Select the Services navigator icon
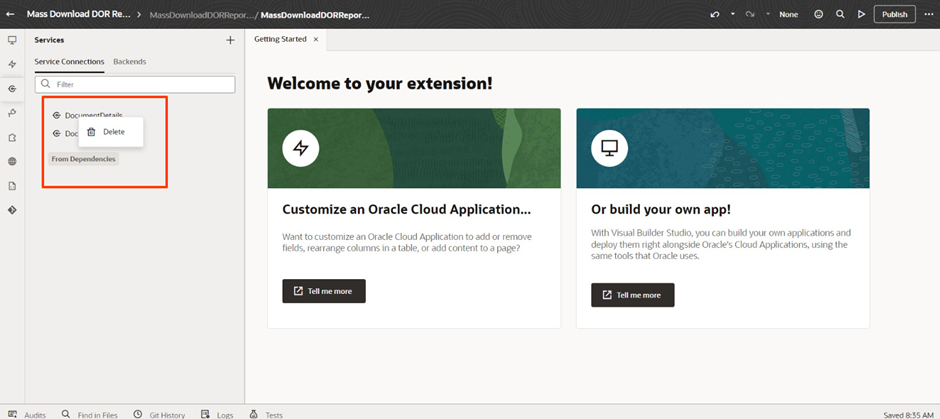 point(12,89)
